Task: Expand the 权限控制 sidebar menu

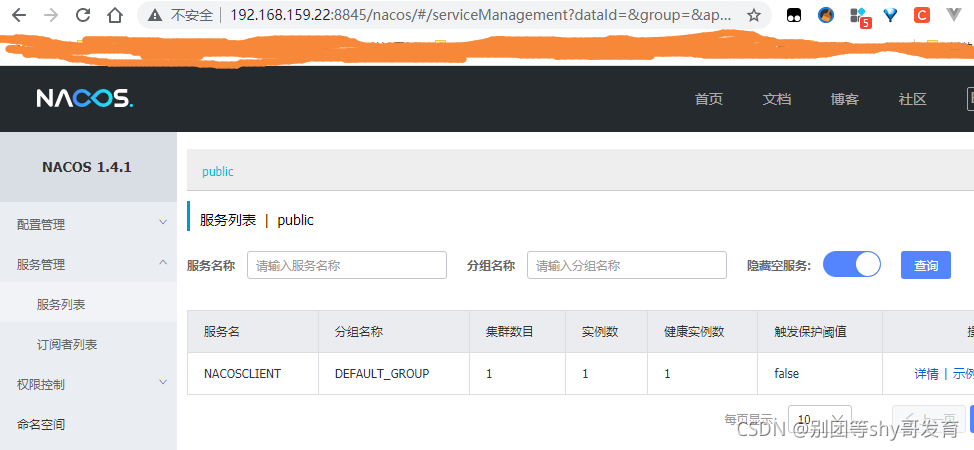Action: (88, 384)
